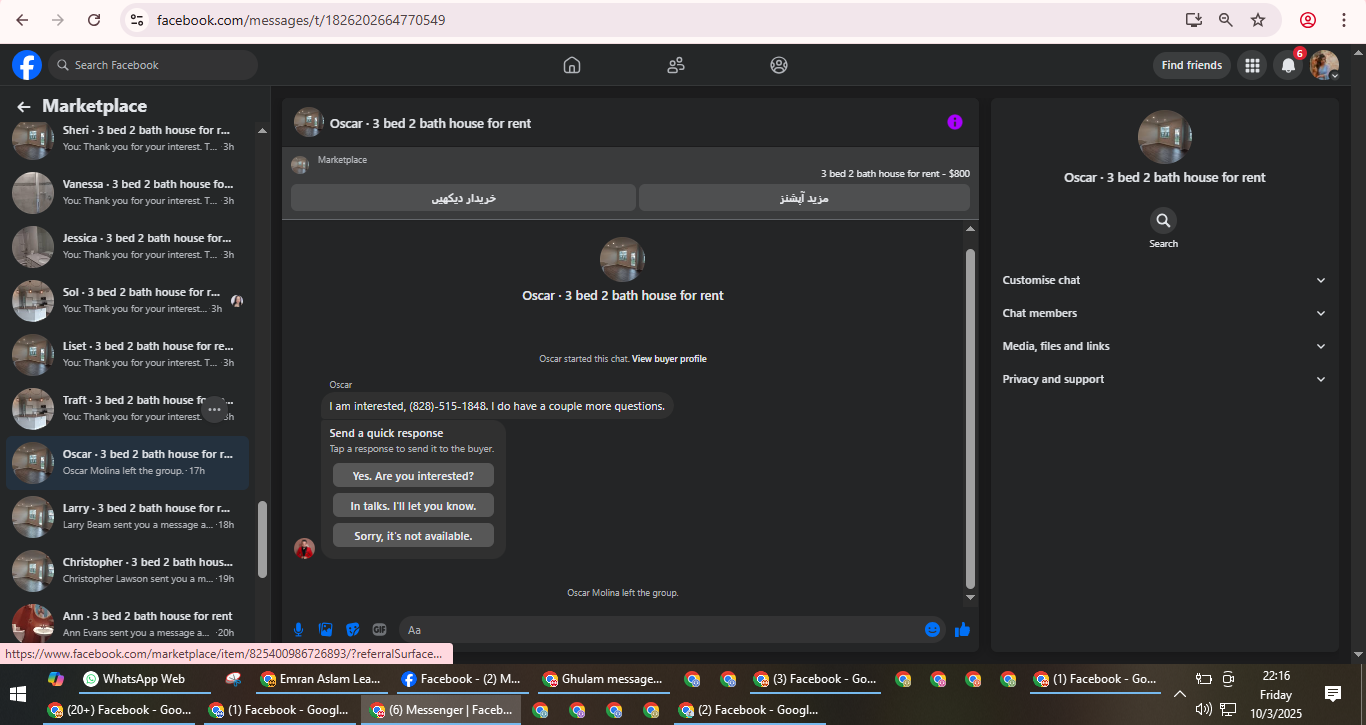1366x725 pixels.
Task: Switch to Emran Aslam taskbar window
Action: coord(320,679)
